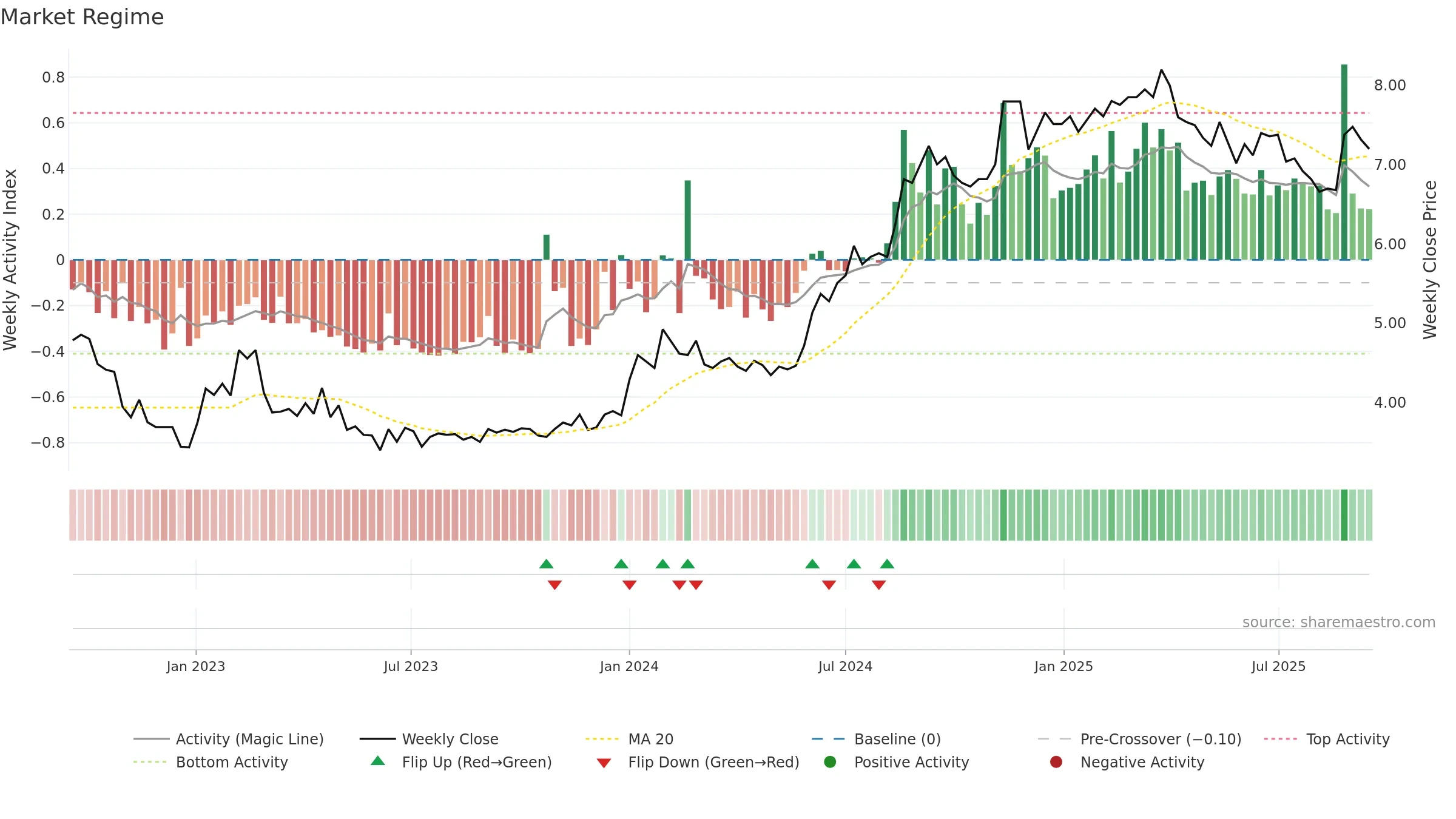The height and width of the screenshot is (819, 1456).
Task: Toggle Activity (Magic Line) legend entry
Action: [229, 739]
